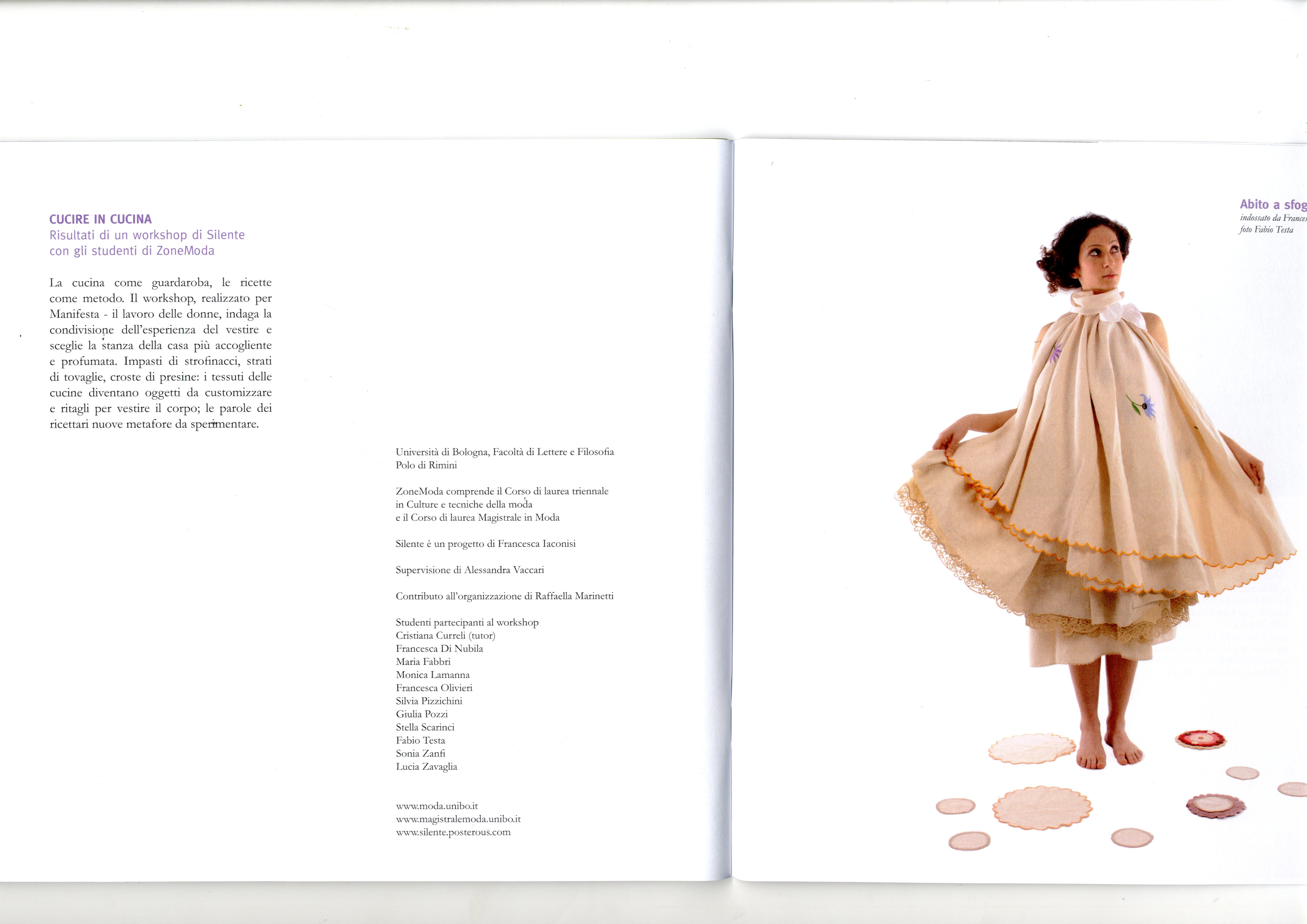This screenshot has width=1307, height=924.
Task: Click the red crocheted doily on floor
Action: click(x=1201, y=740)
